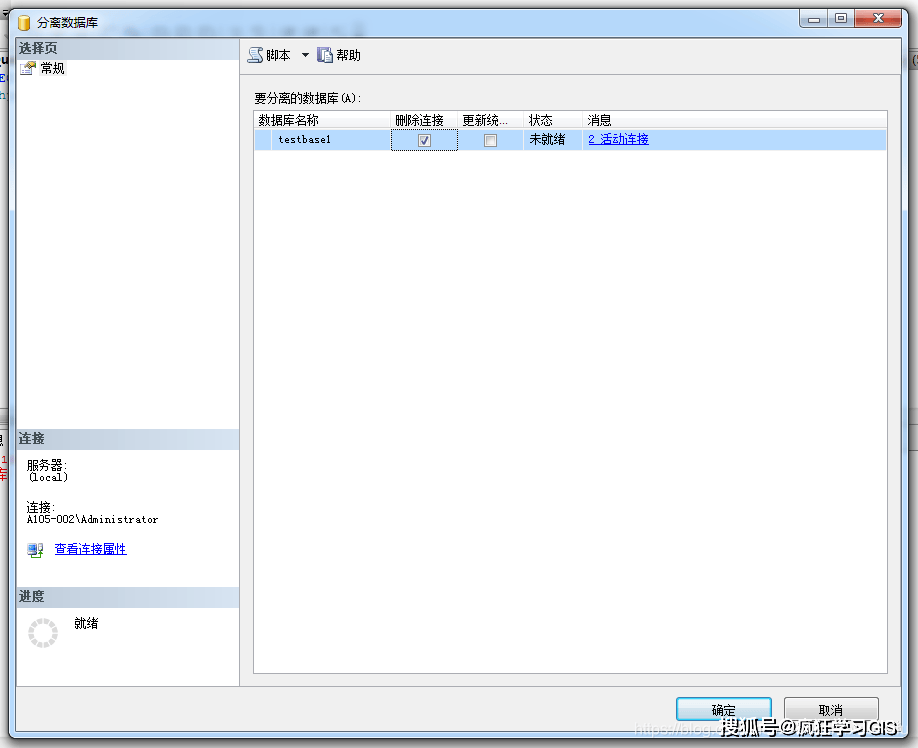Click the 消息 column header

point(735,120)
